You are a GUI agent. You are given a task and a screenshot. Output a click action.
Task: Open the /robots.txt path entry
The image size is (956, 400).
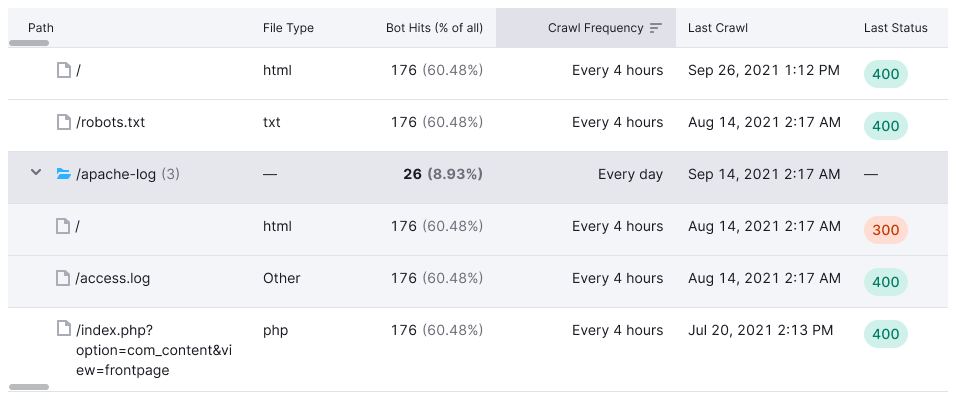[111, 122]
